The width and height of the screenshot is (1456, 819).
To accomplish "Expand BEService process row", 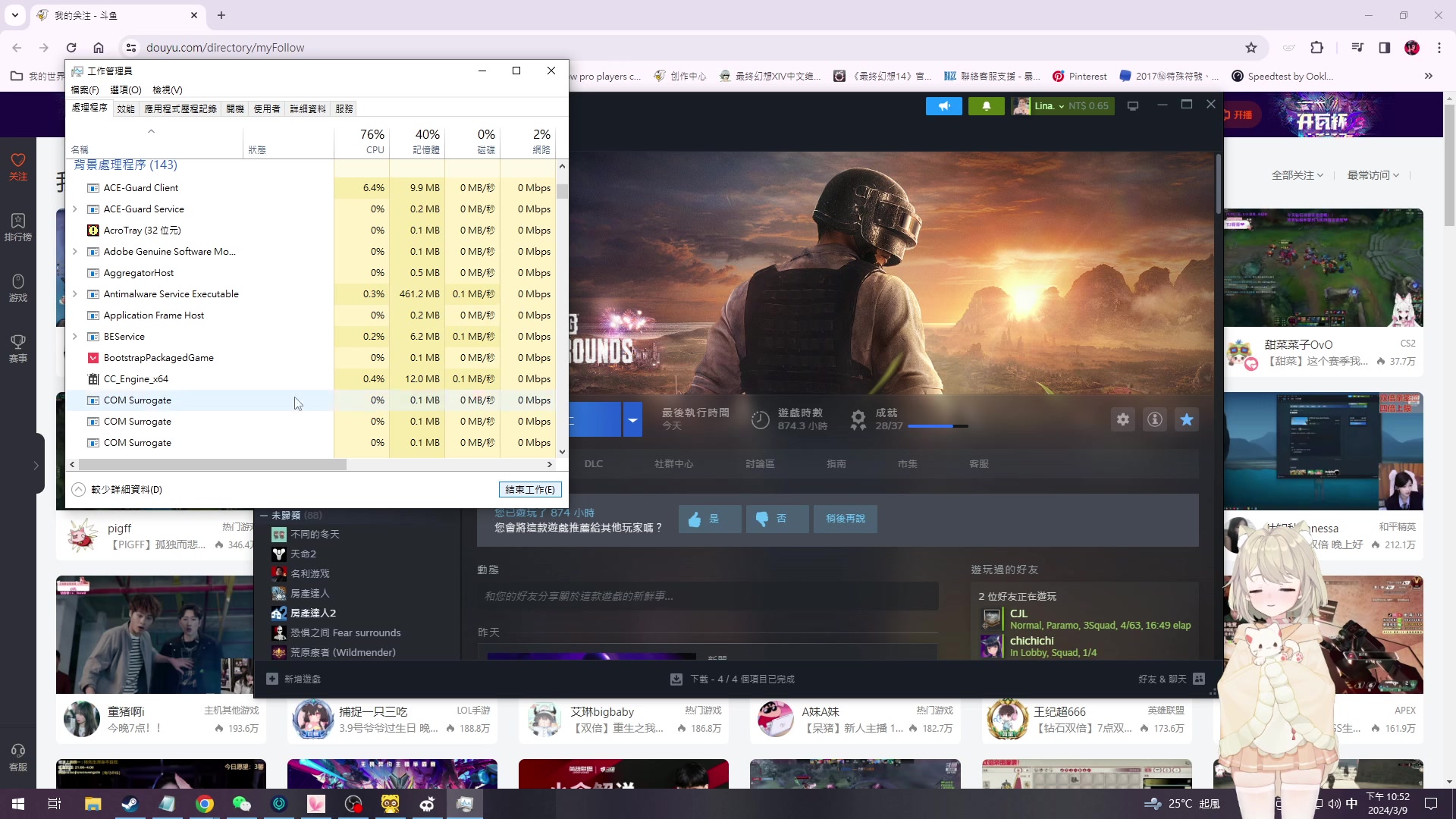I will [x=74, y=336].
